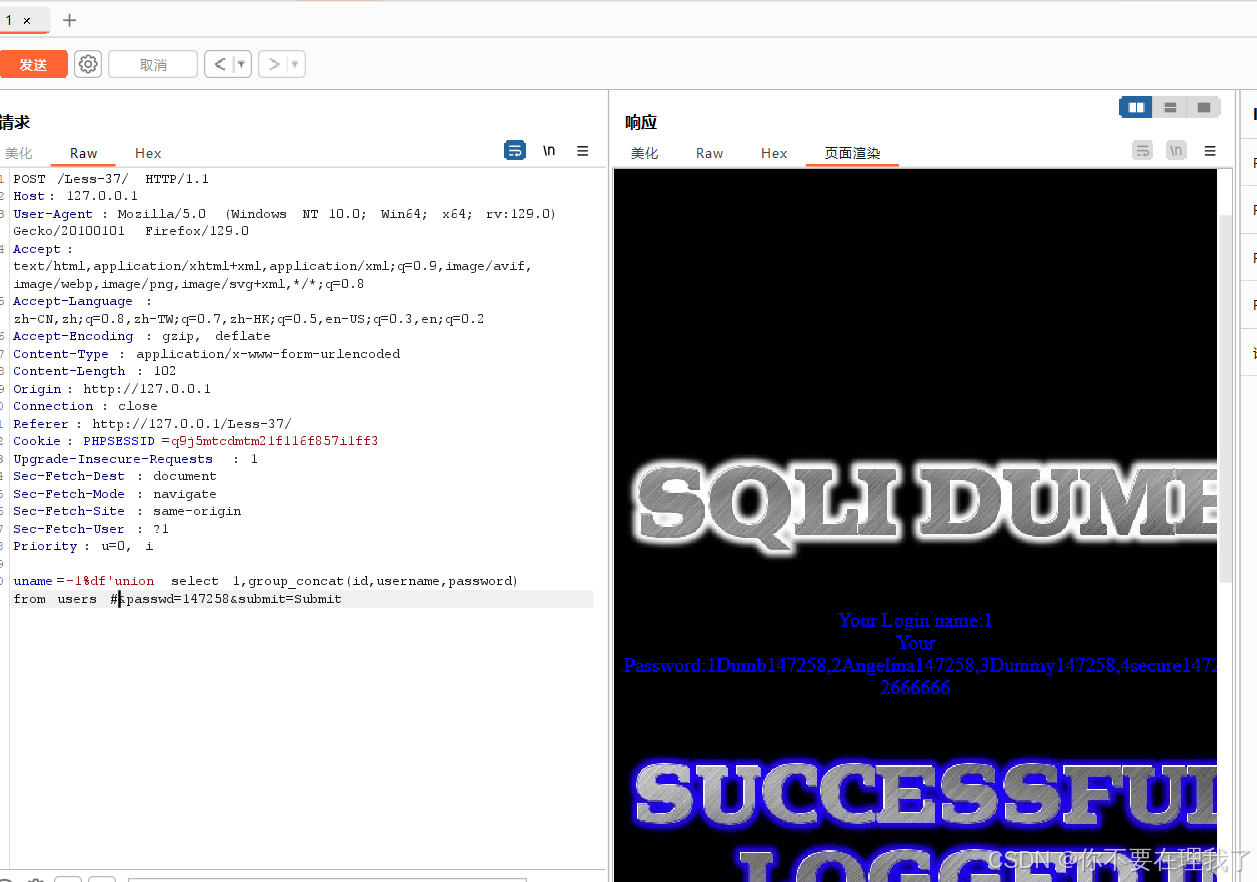1257x882 pixels.
Task: Click the Content-Type header line
Action: click(207, 354)
